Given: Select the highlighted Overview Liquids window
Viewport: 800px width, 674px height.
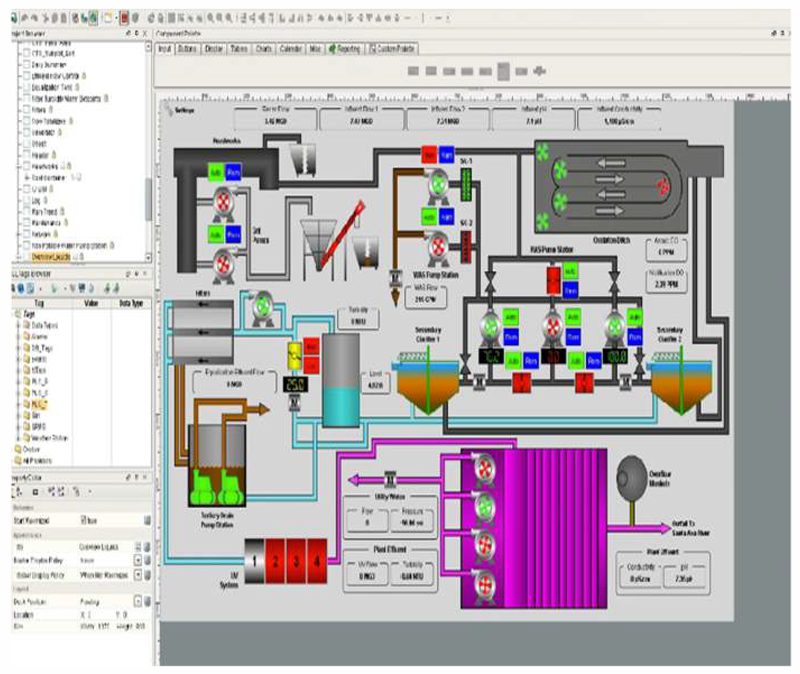Looking at the screenshot, I should click(51, 257).
